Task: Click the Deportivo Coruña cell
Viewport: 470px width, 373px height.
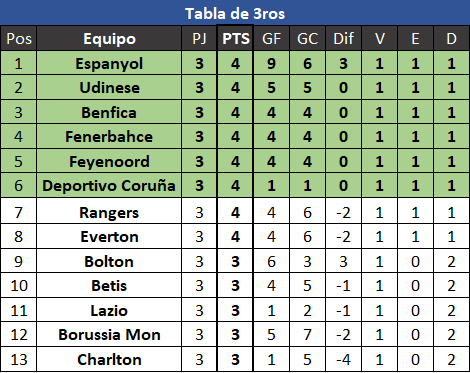Action: pos(109,186)
